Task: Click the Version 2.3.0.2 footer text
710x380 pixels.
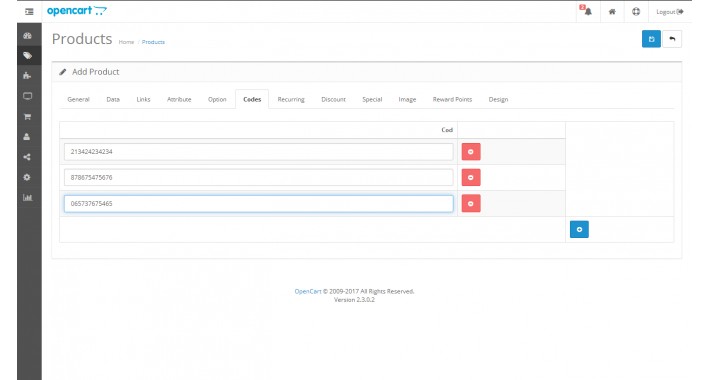Action: (355, 300)
